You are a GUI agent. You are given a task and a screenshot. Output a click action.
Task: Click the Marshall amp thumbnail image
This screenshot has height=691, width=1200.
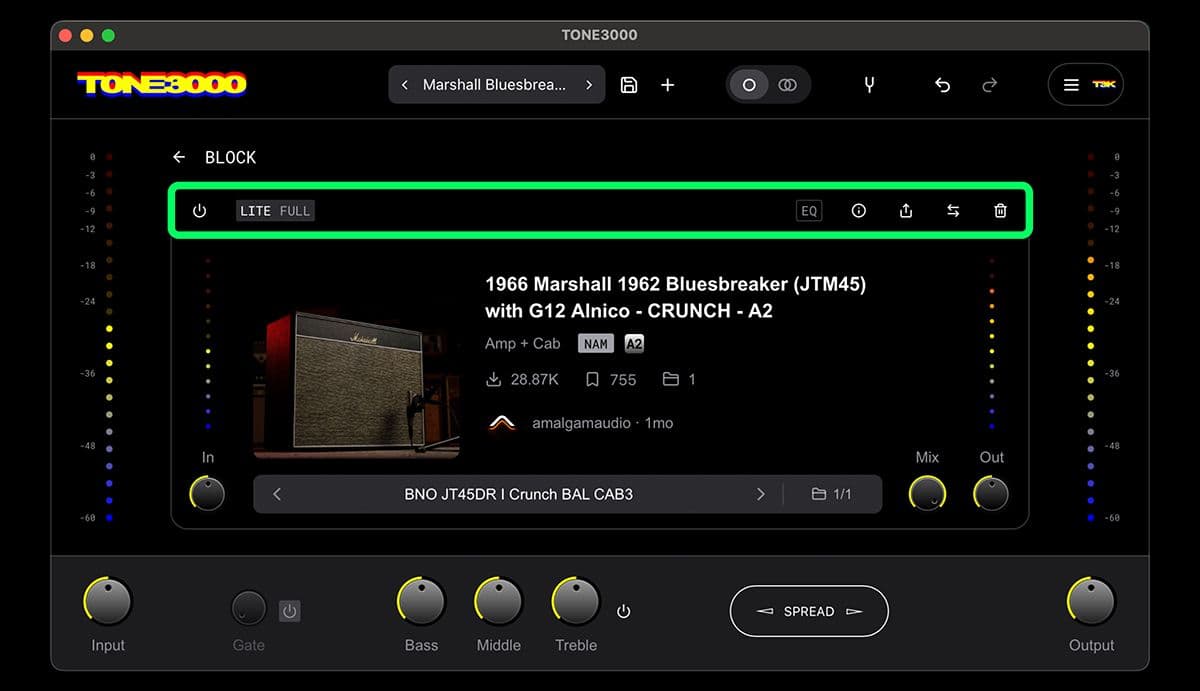(x=356, y=383)
